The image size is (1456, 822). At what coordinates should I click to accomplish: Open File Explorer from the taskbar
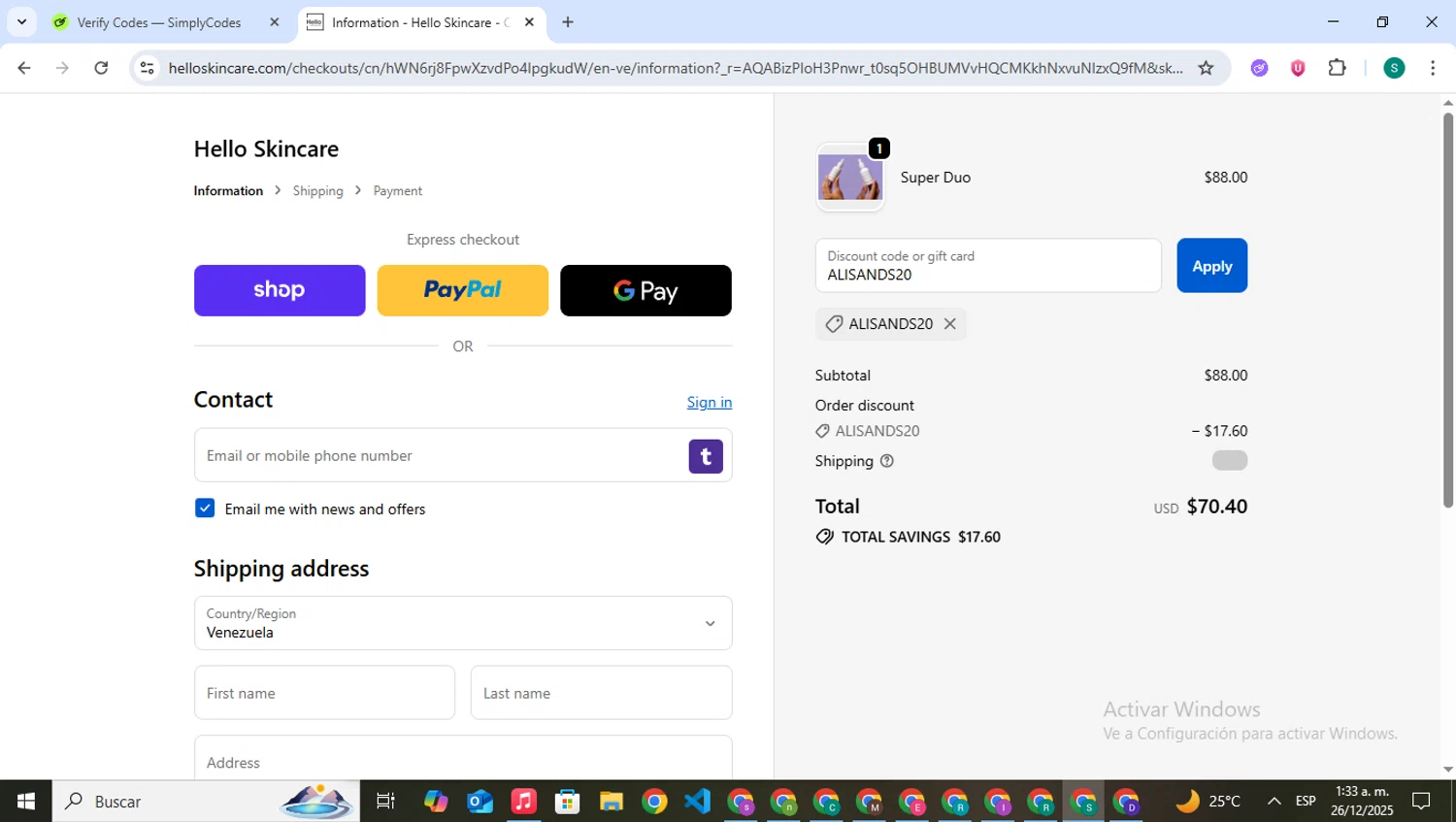pos(611,802)
